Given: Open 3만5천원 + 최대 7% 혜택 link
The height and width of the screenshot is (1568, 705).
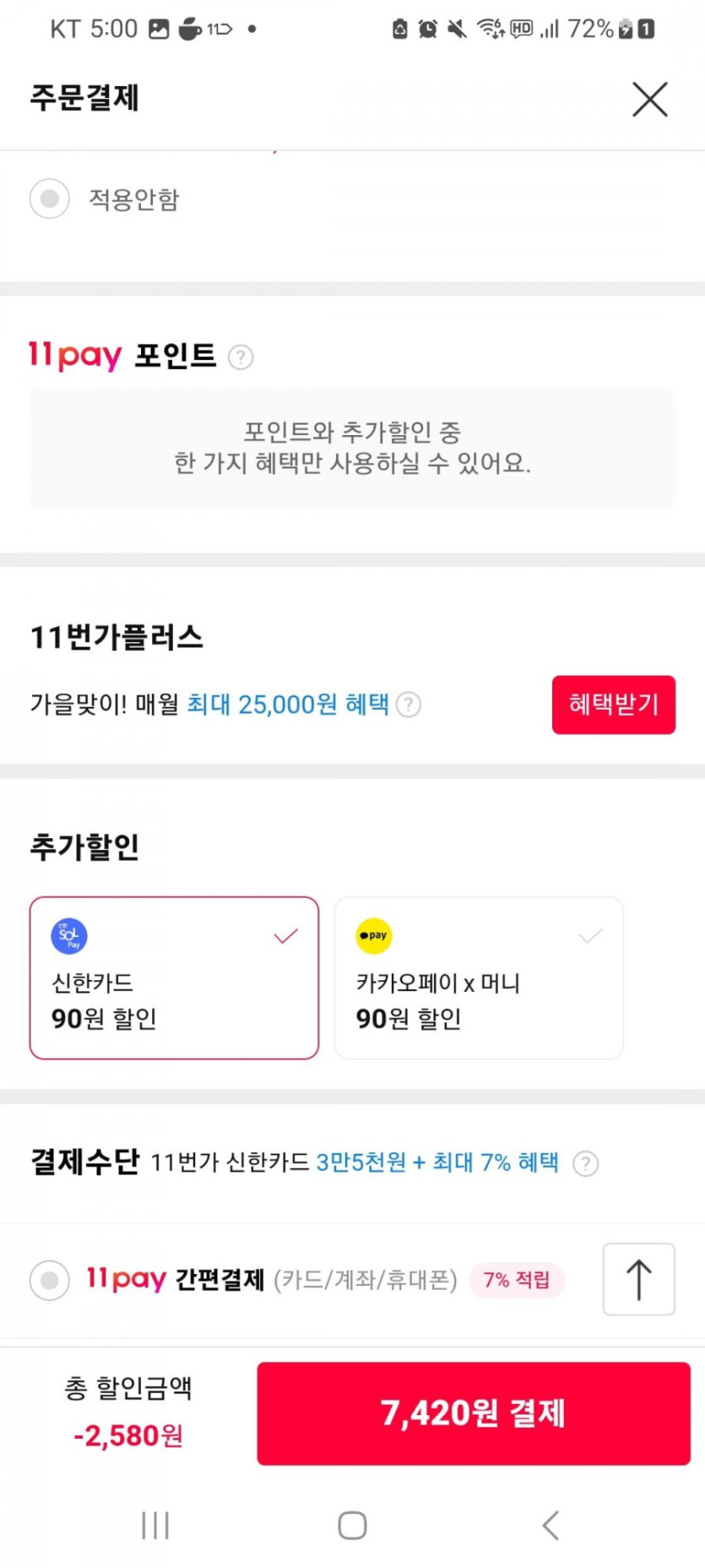Looking at the screenshot, I should (437, 1163).
